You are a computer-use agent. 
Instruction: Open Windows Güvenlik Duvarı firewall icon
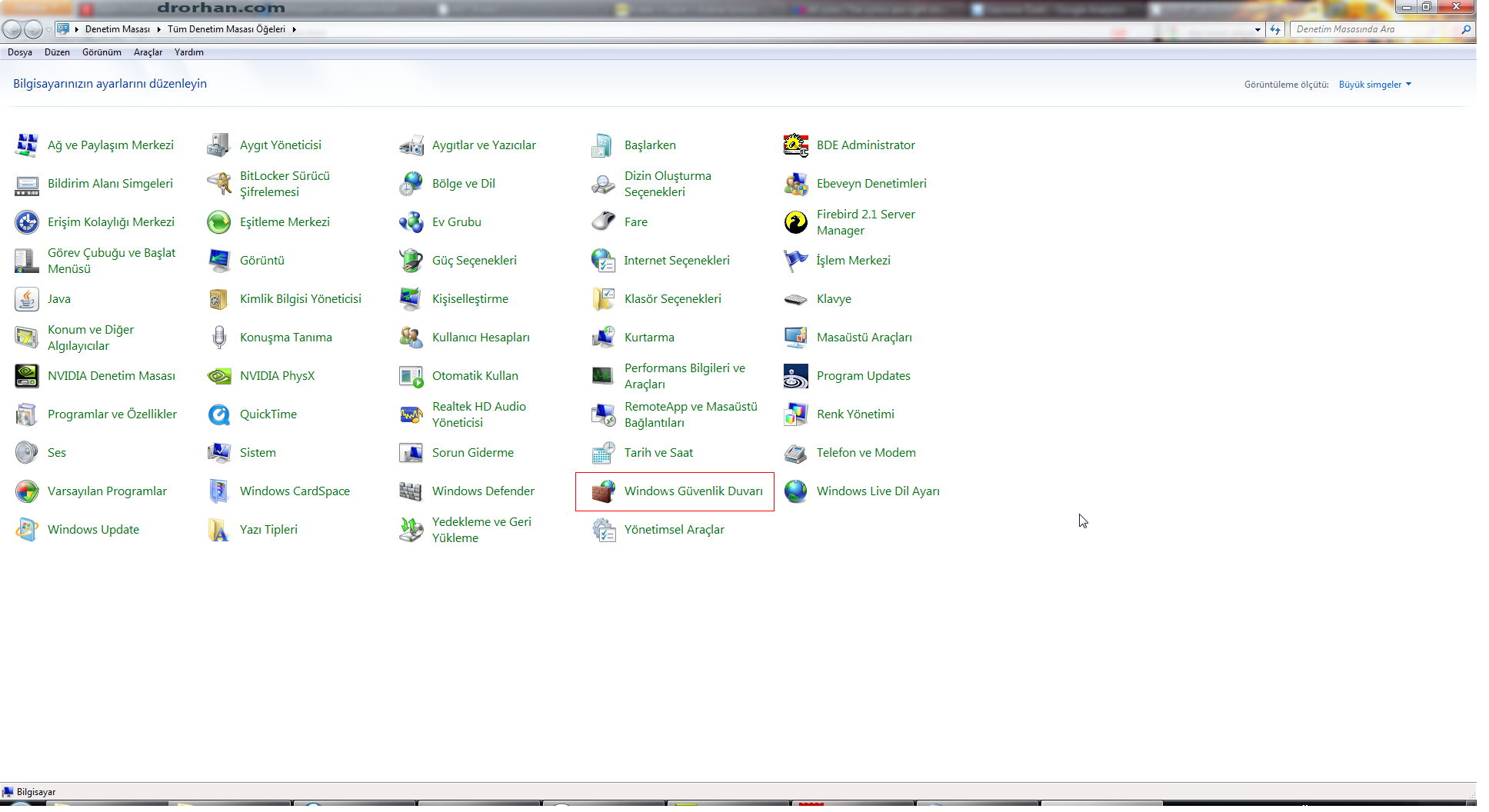coord(604,491)
